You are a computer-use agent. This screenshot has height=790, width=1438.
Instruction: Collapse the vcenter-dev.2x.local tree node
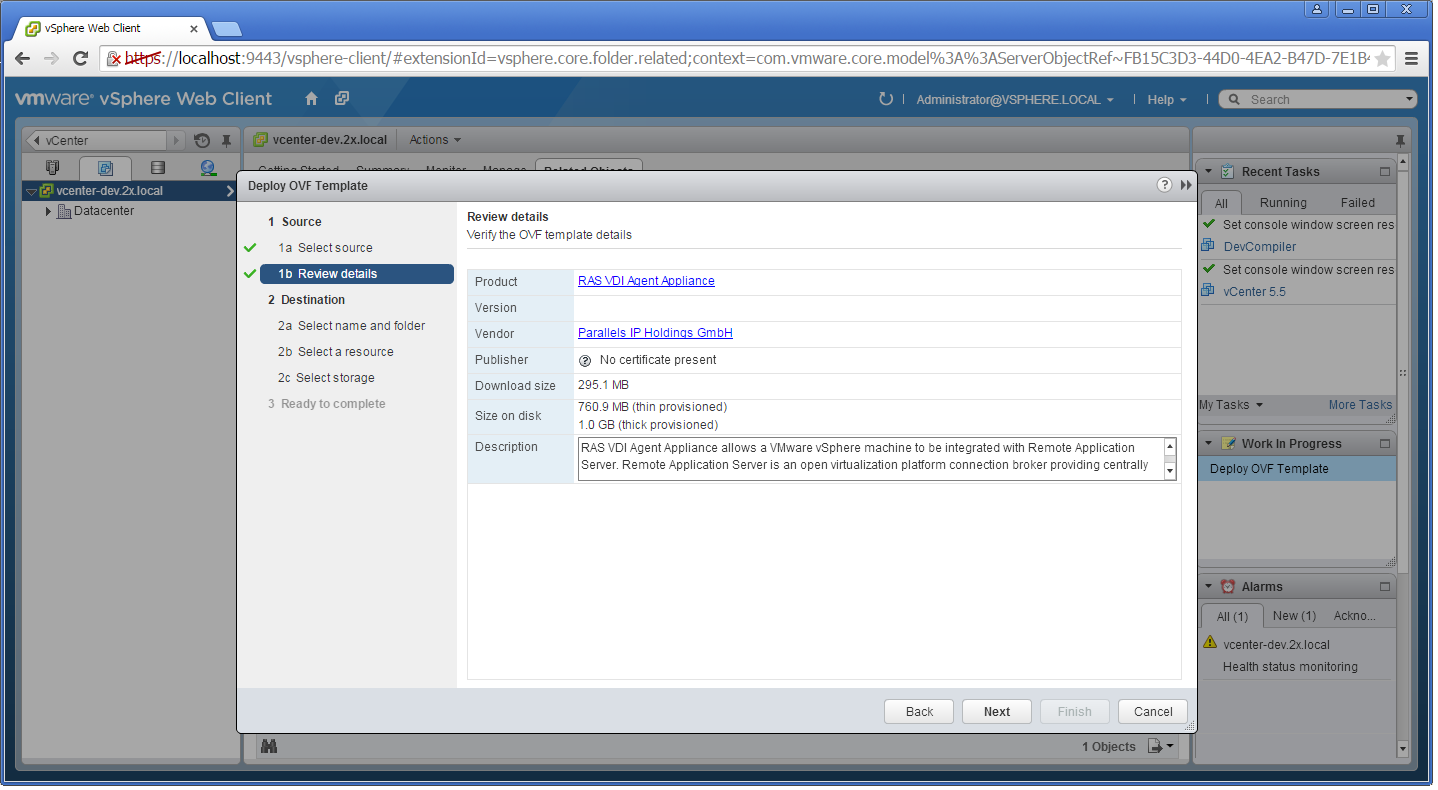click(31, 191)
